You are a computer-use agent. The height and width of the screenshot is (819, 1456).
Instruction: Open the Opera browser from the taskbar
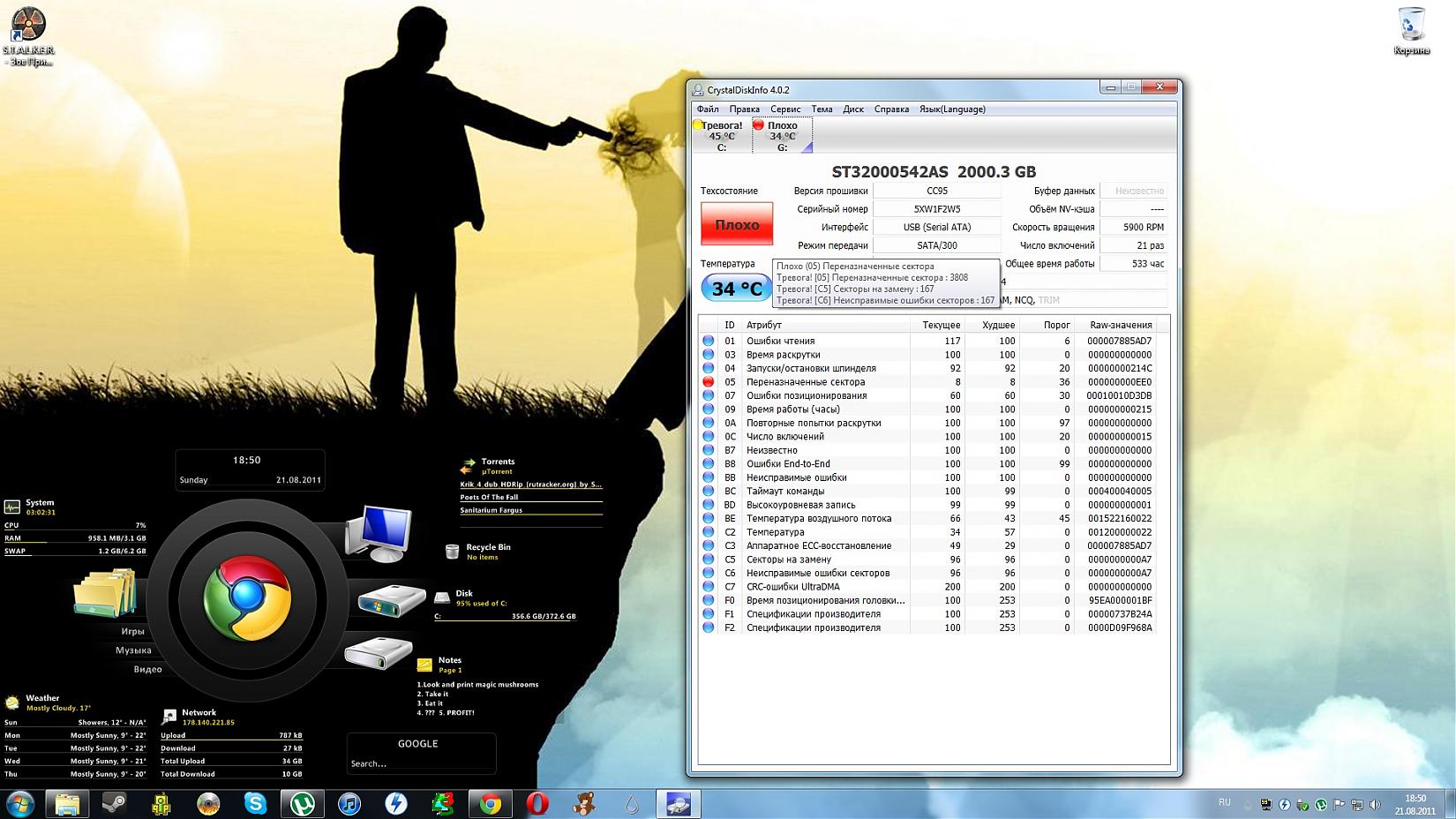tap(537, 803)
